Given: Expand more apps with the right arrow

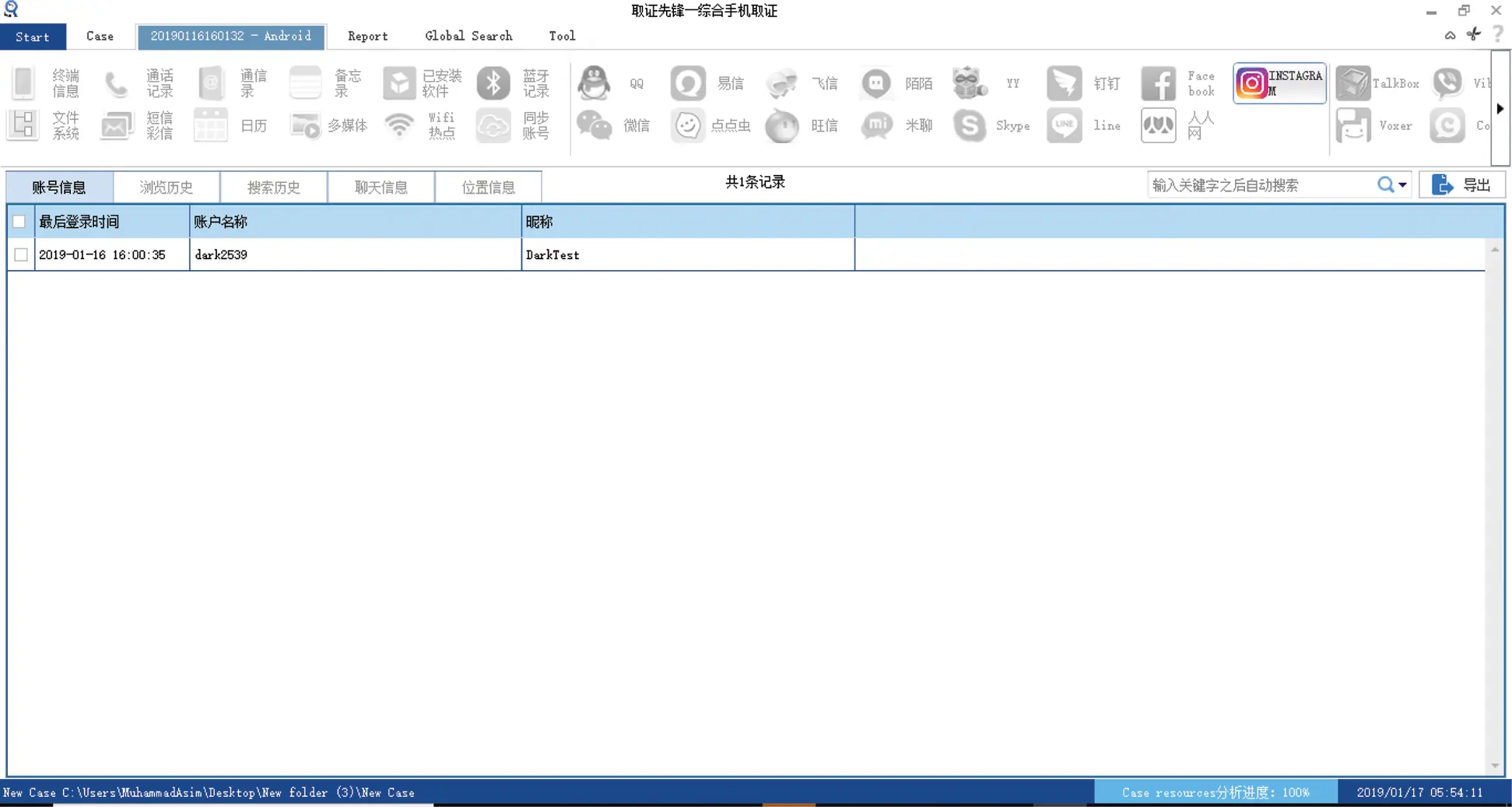Looking at the screenshot, I should click(1500, 108).
